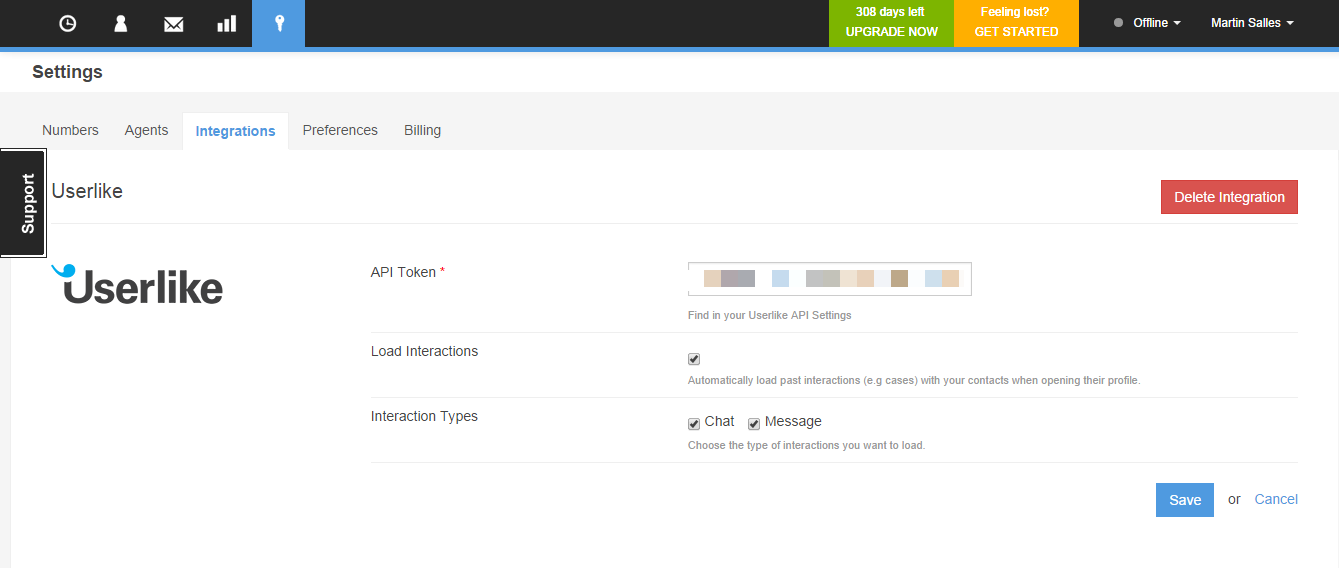Click the Delete Integration button
The height and width of the screenshot is (568, 1339).
click(1229, 197)
